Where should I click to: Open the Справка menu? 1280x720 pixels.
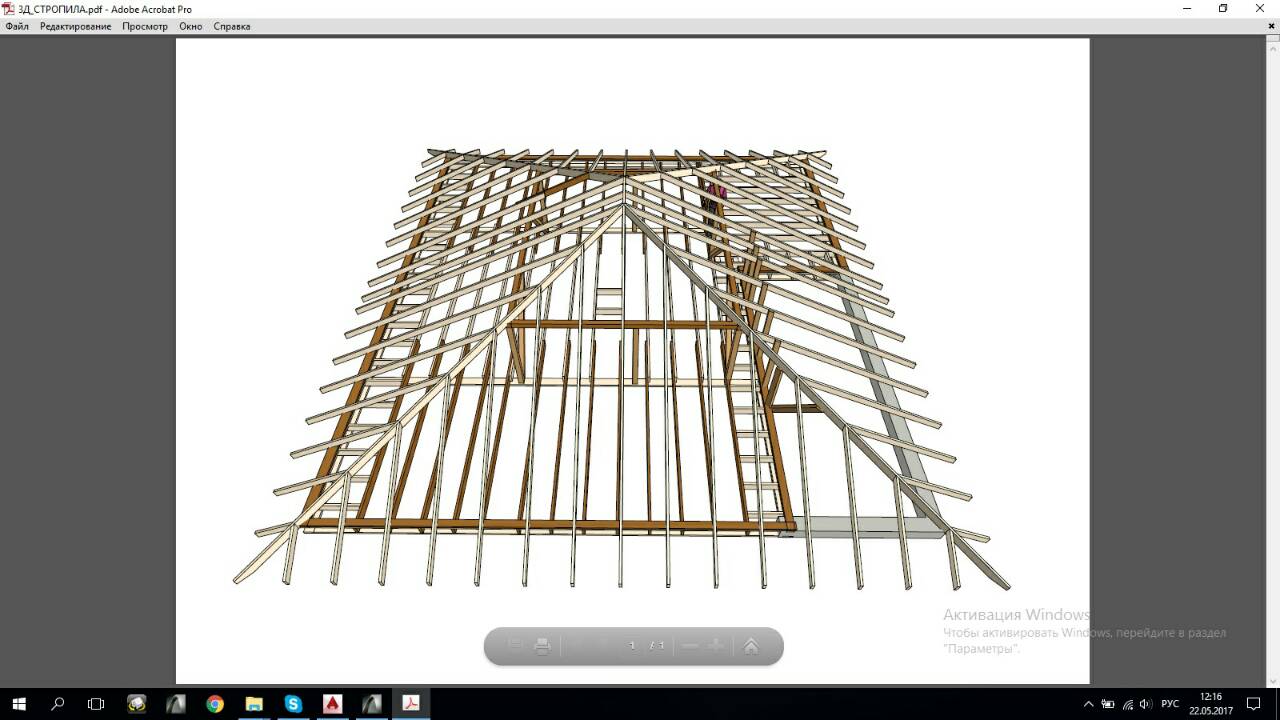pos(232,26)
